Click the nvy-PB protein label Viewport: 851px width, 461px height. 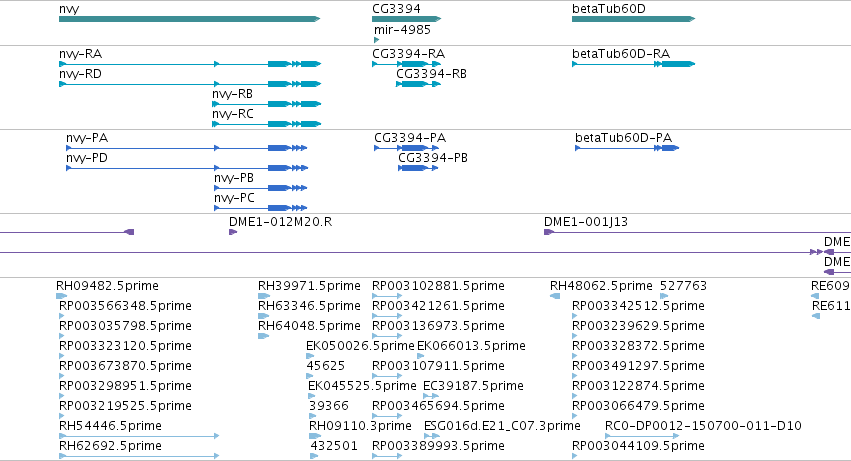(x=234, y=178)
